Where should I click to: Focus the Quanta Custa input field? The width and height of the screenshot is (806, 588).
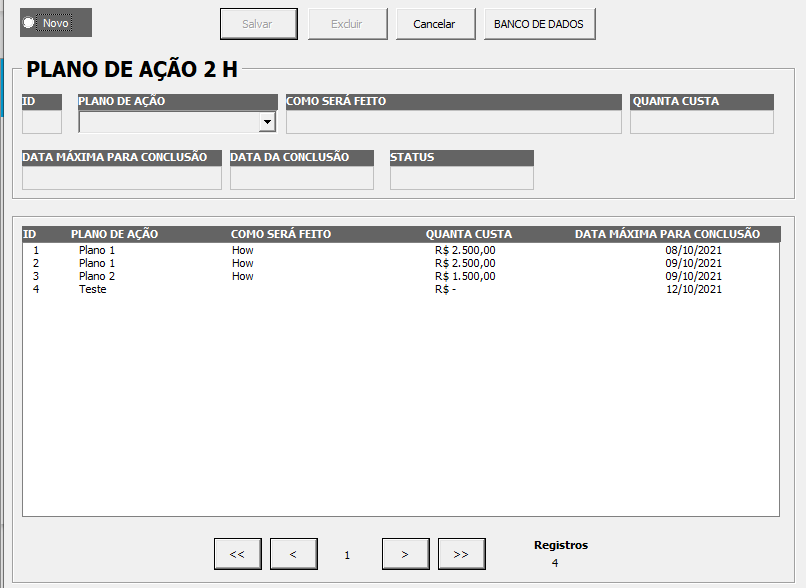pos(702,122)
